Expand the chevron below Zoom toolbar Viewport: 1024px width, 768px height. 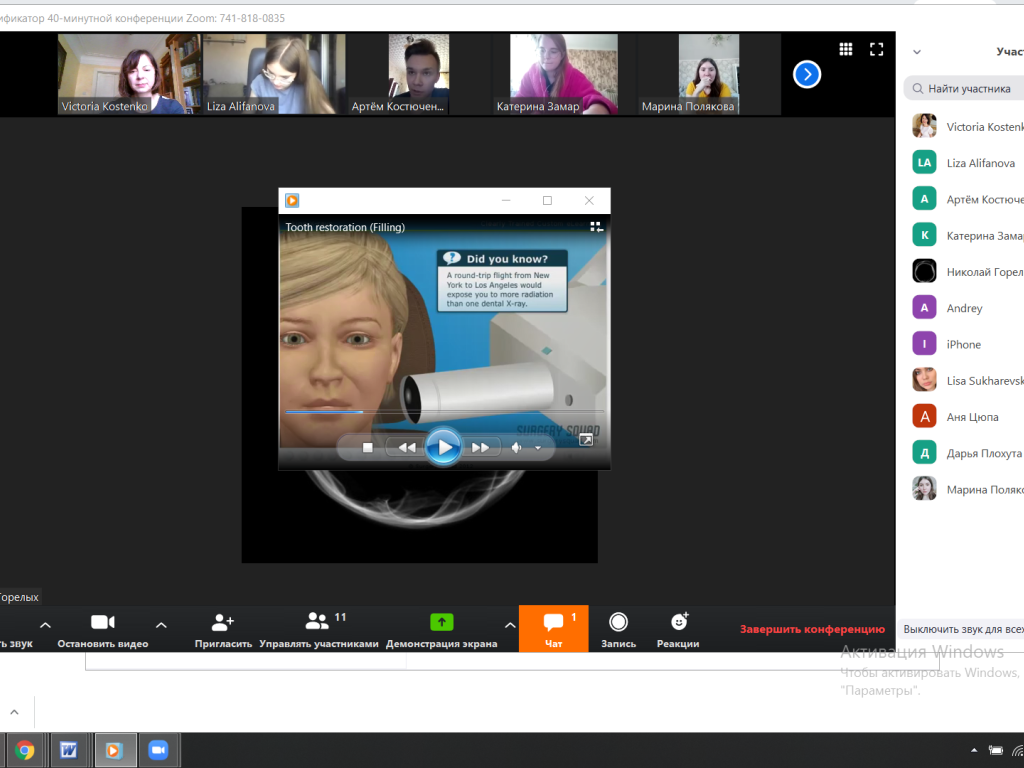[x=14, y=712]
